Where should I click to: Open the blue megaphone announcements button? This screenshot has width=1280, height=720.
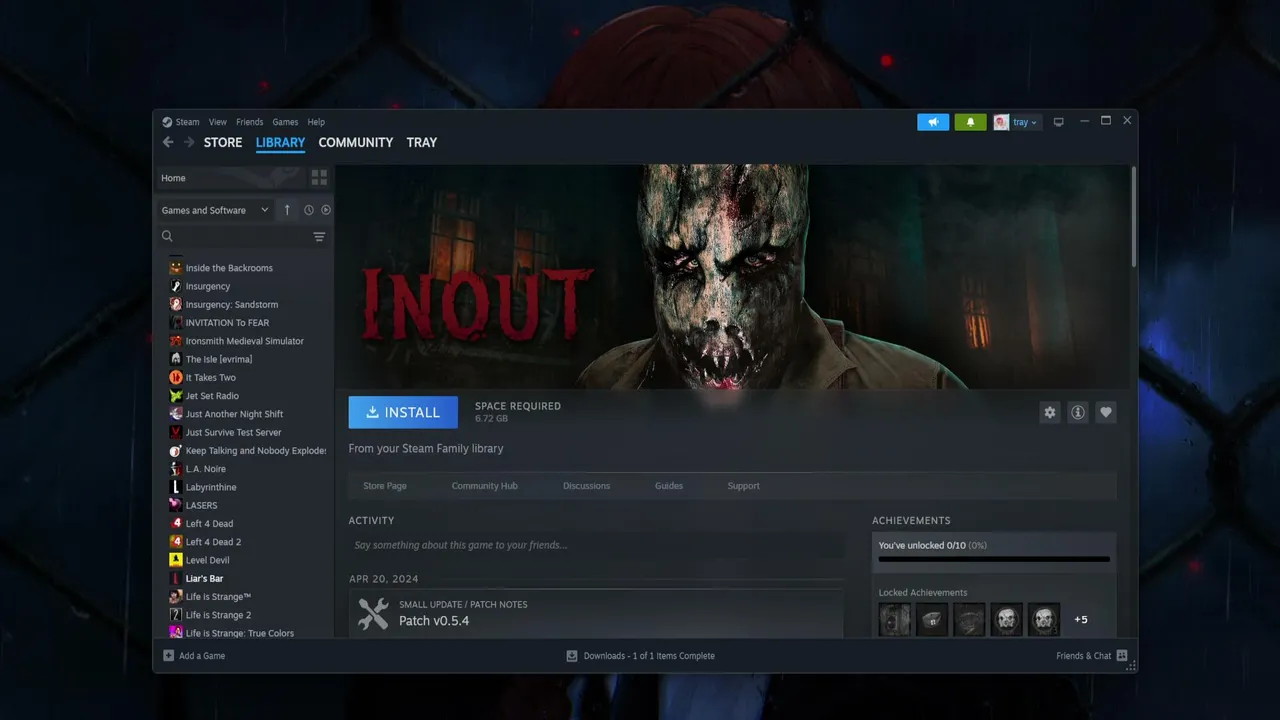tap(933, 122)
